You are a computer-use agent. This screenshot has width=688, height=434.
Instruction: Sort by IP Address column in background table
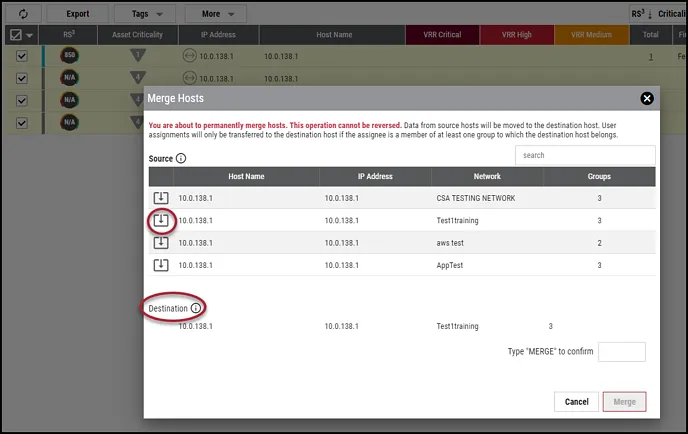[x=218, y=35]
